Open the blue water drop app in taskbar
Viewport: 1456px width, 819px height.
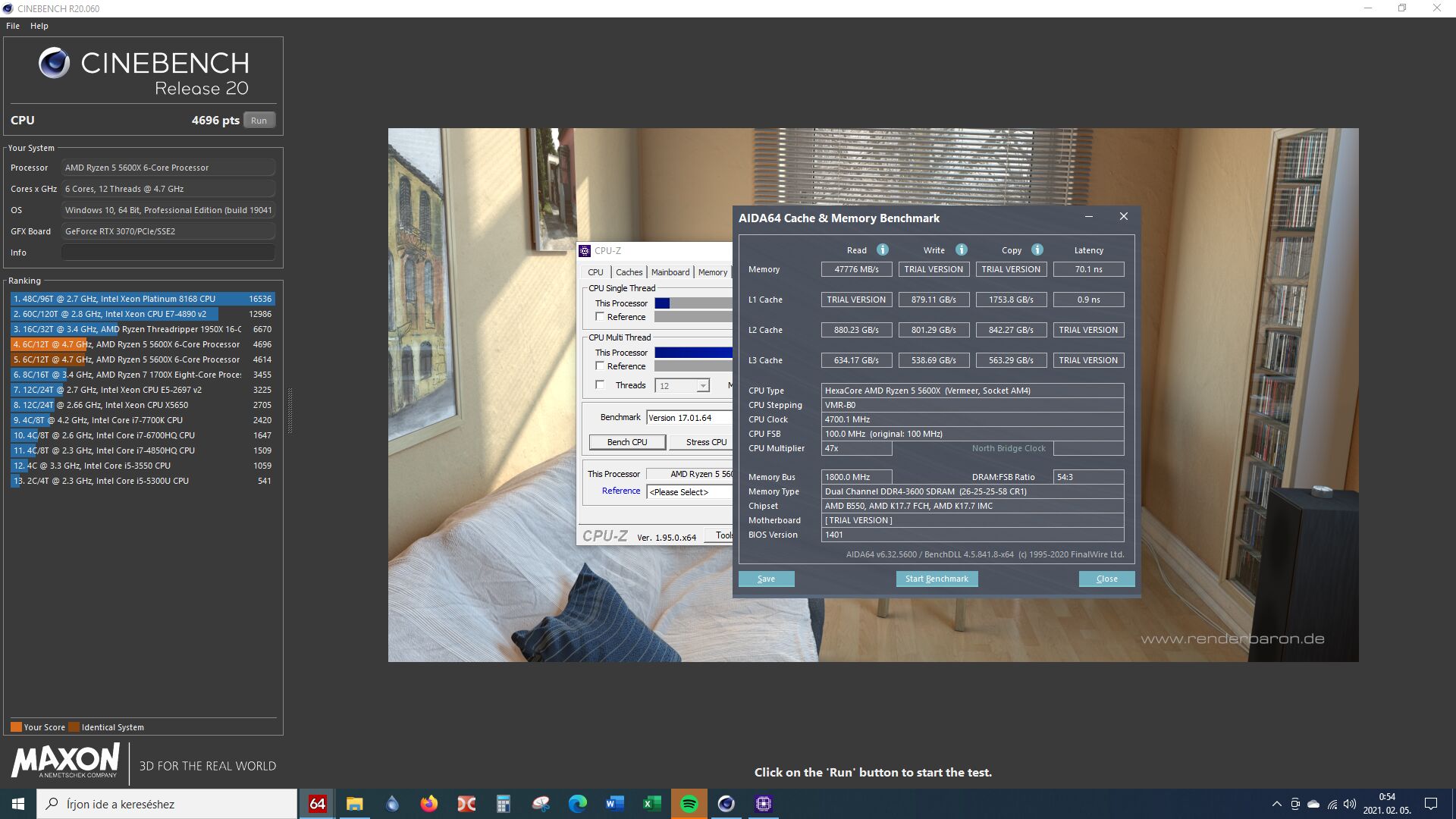click(391, 804)
